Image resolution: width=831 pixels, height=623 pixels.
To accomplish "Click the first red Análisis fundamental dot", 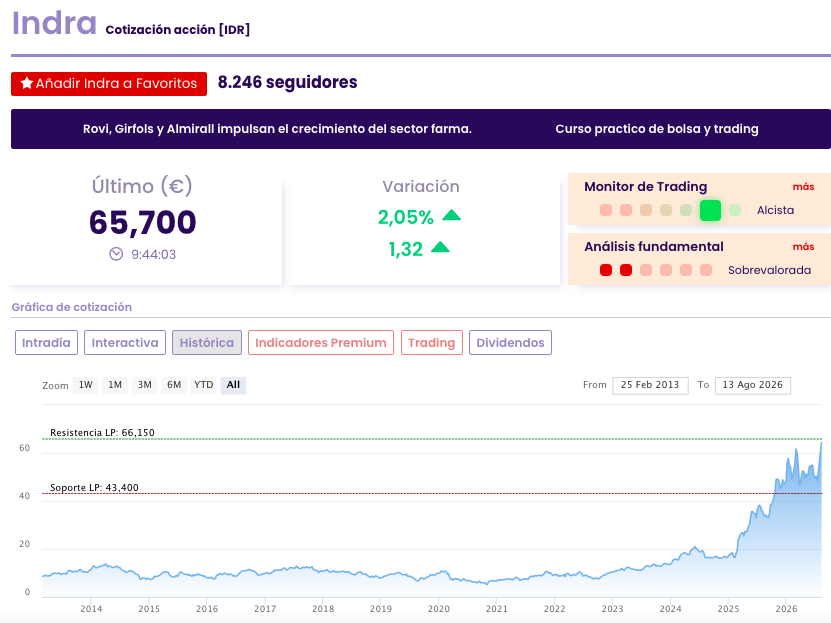I will point(606,270).
